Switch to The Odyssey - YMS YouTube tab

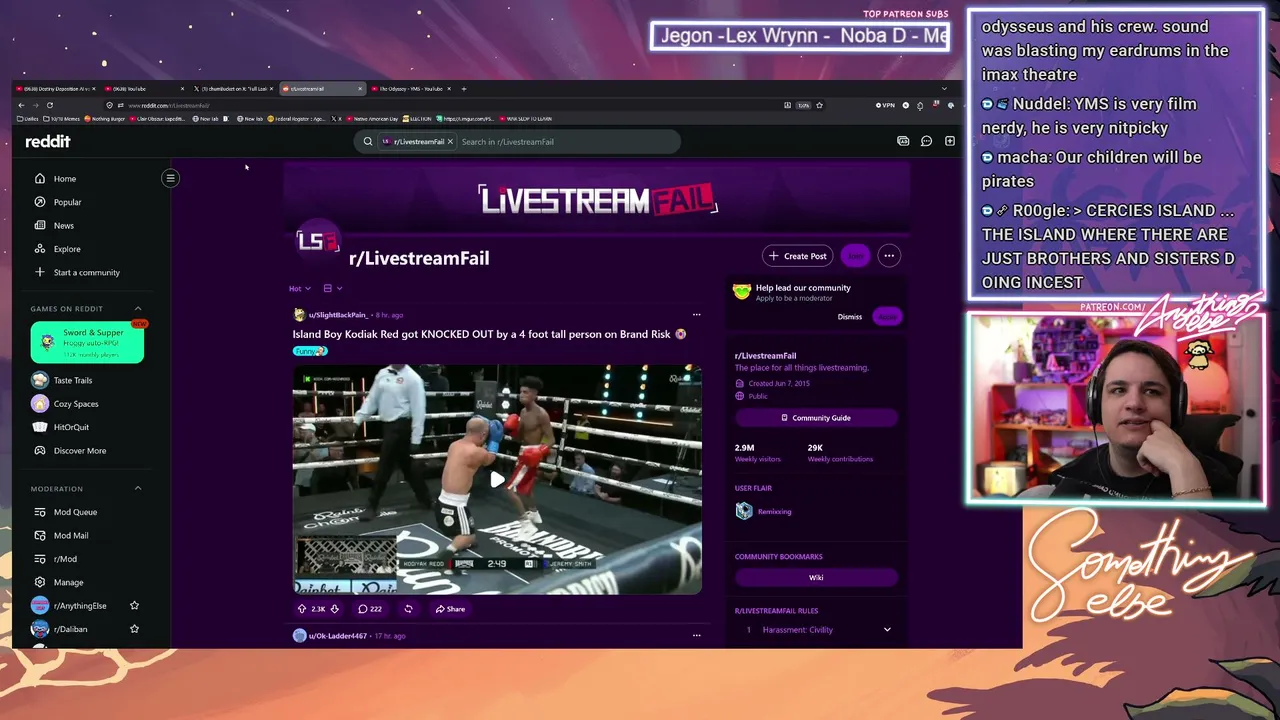(411, 89)
